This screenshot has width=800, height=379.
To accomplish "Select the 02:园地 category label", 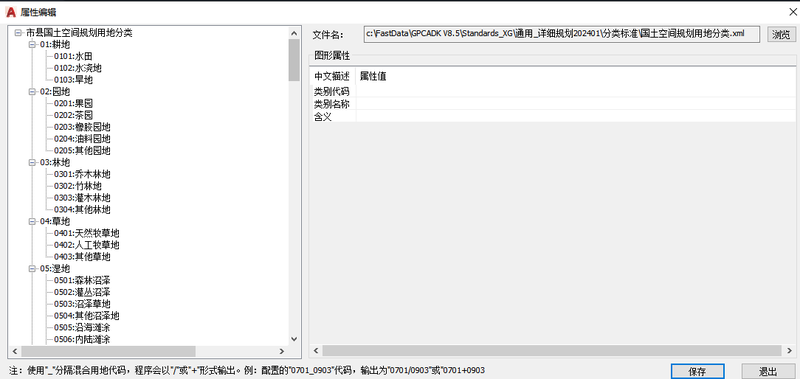I will point(55,91).
